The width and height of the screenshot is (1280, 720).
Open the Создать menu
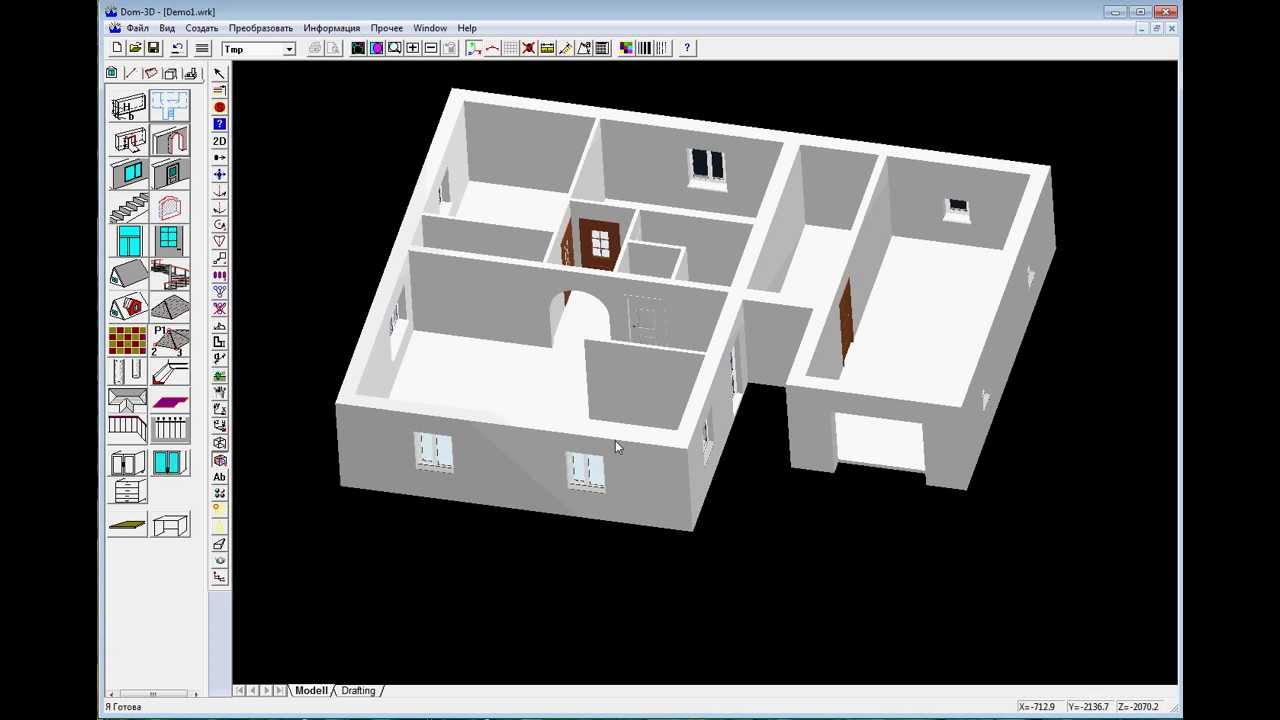(x=201, y=28)
